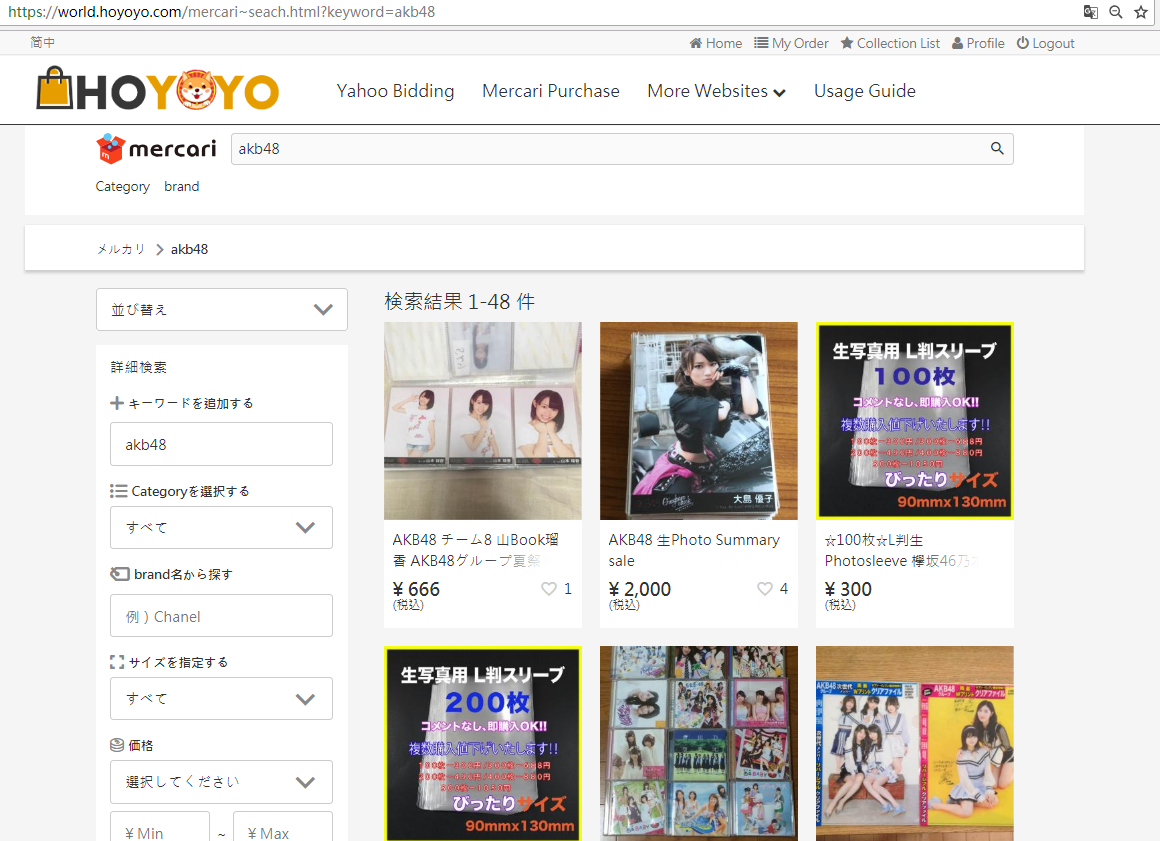1160x841 pixels.
Task: Open the Yahoo Bidding menu item
Action: point(396,91)
